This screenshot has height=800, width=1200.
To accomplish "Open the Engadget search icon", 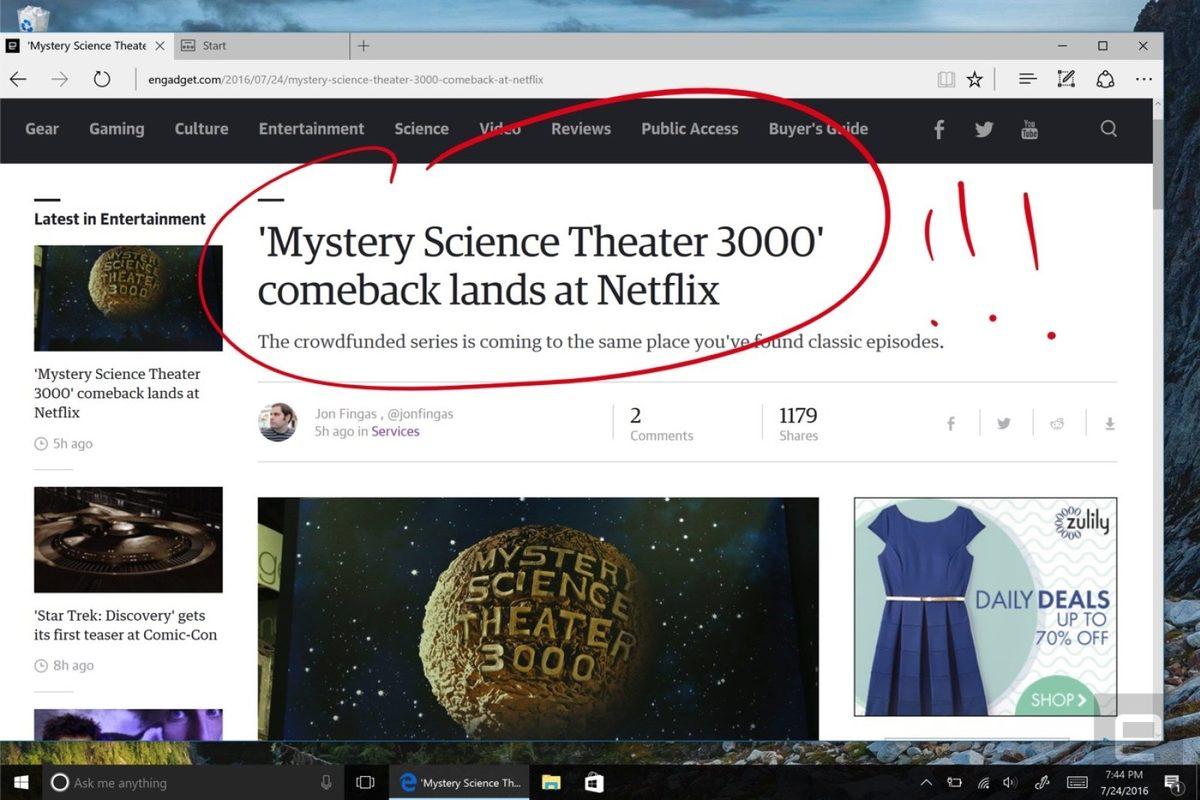I will pos(1108,128).
